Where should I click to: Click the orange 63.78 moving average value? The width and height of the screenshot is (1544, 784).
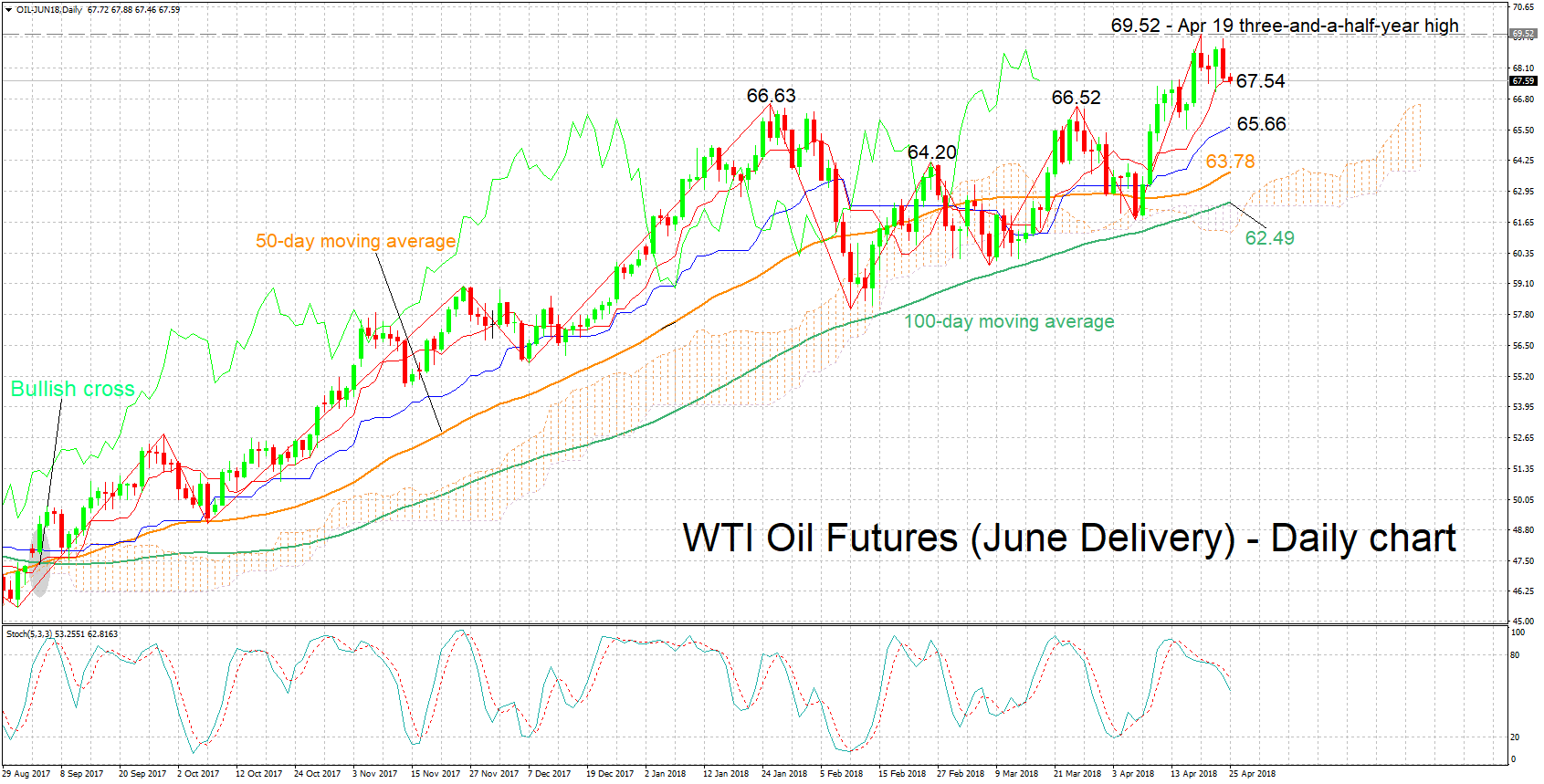(1230, 162)
